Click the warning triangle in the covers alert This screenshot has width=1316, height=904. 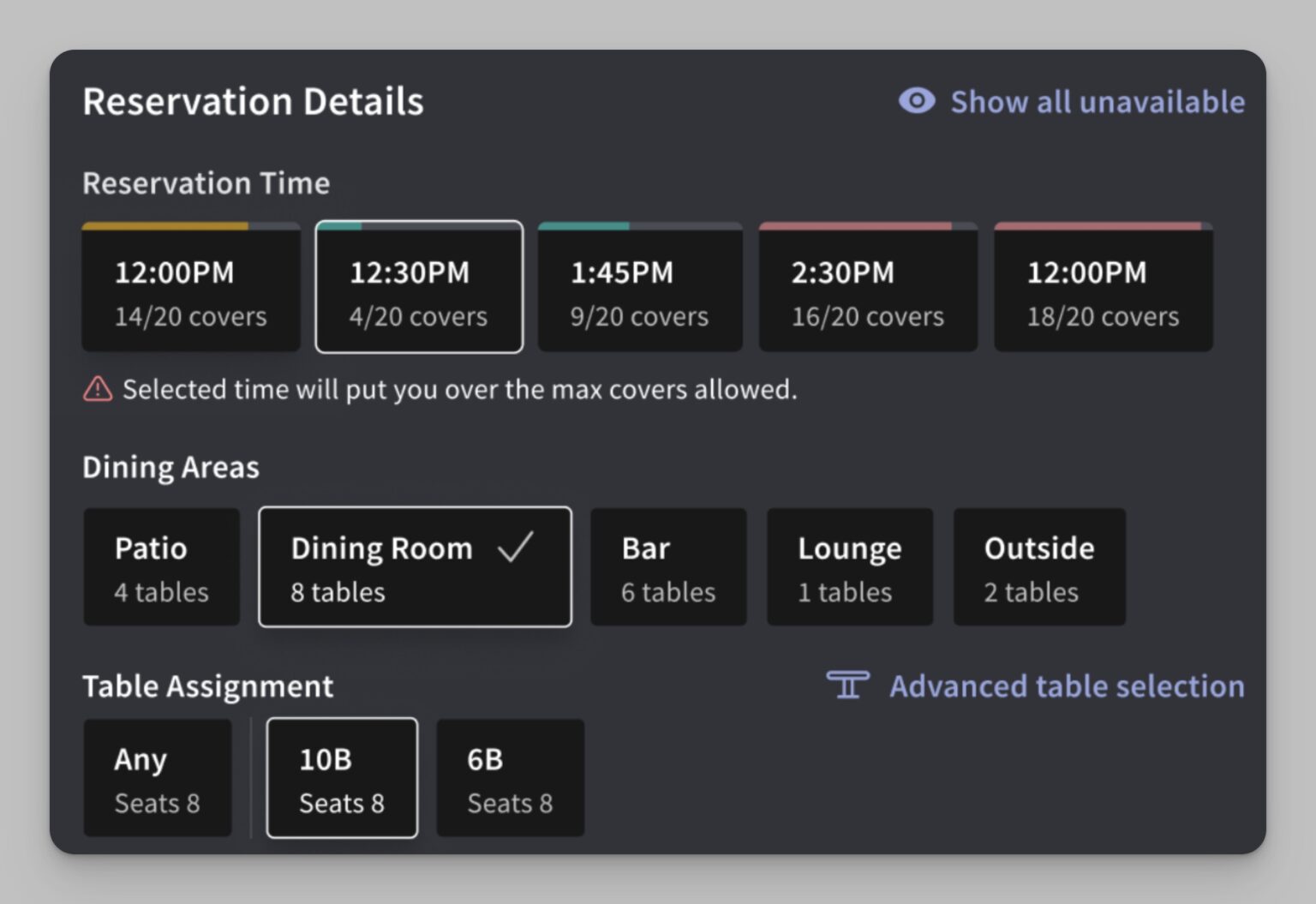point(97,390)
